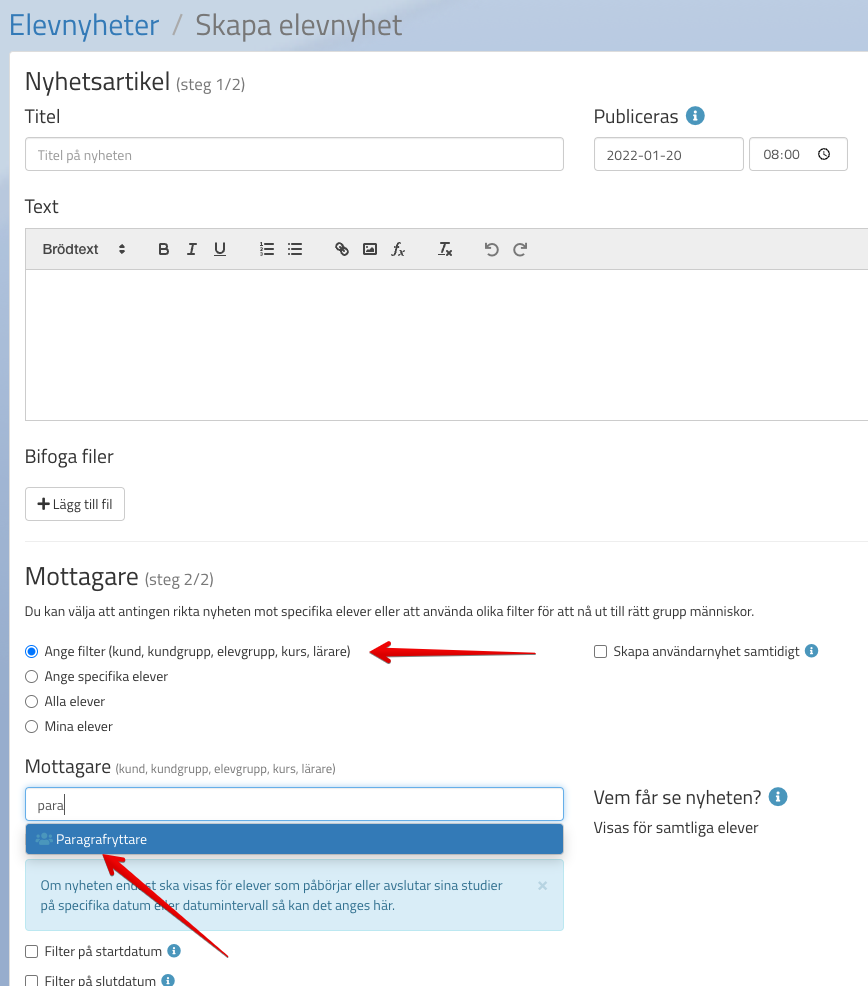Open the Brödtext paragraph style dropdown
Screen dimensions: 868x986
pyautogui.click(x=84, y=249)
